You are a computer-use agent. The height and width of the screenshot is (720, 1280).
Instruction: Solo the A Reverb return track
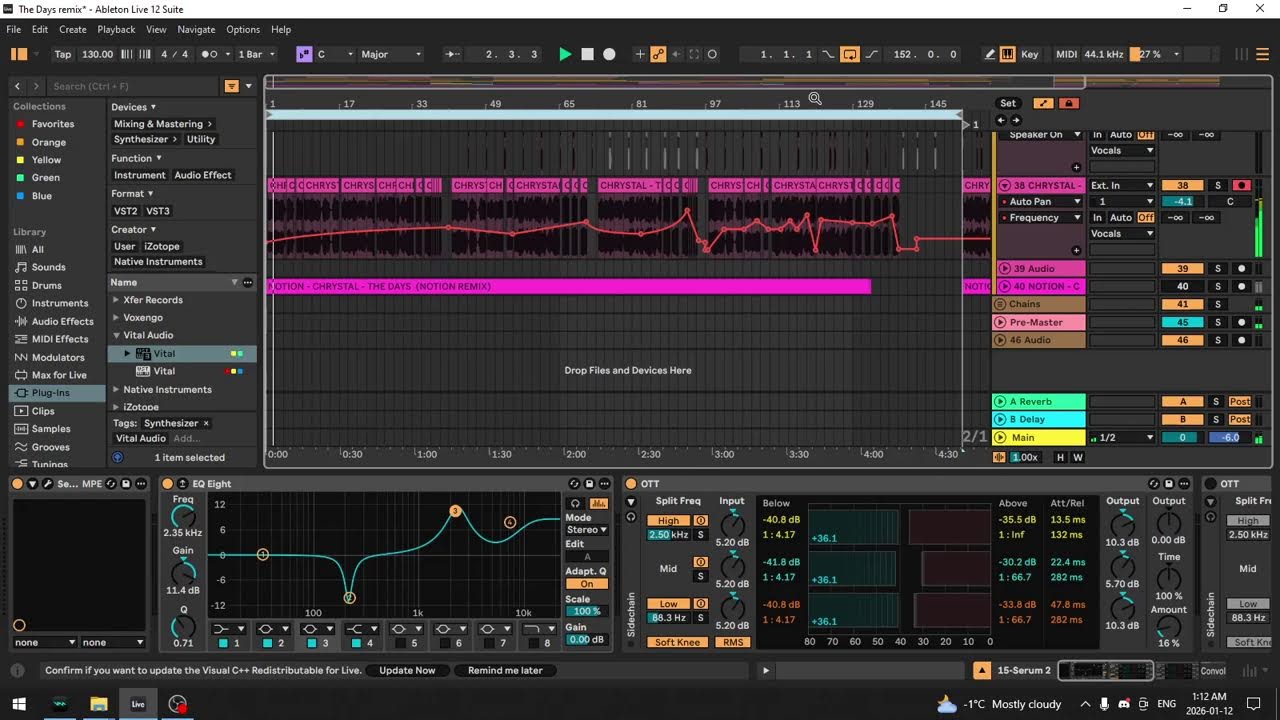(1218, 401)
